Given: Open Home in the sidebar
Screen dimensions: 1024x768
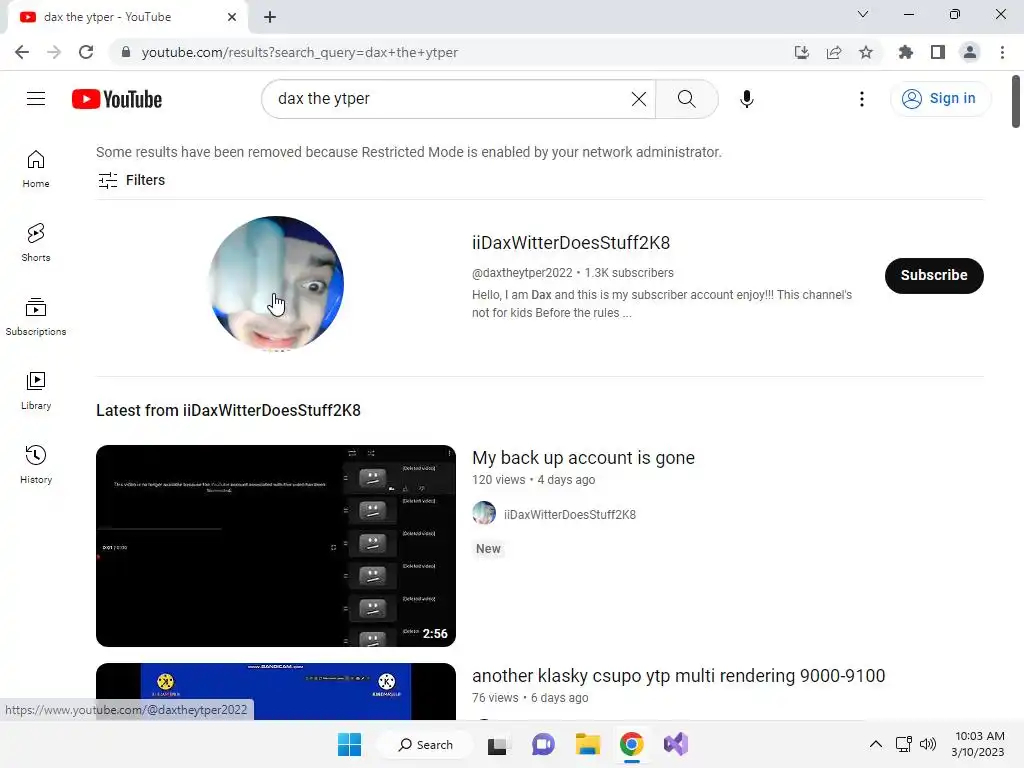Looking at the screenshot, I should [x=36, y=168].
